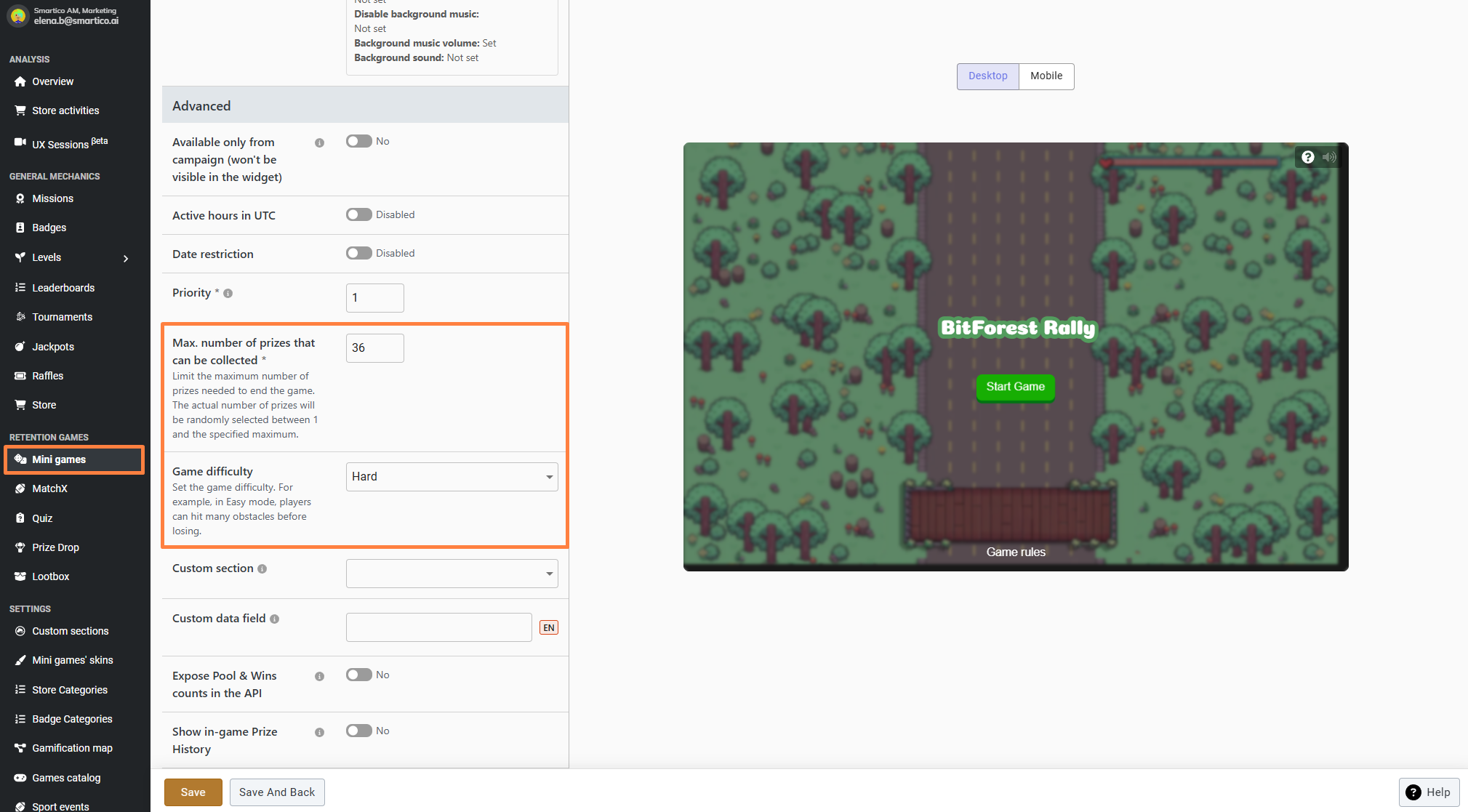
Task: Click the max number of prizes field
Action: coord(374,348)
